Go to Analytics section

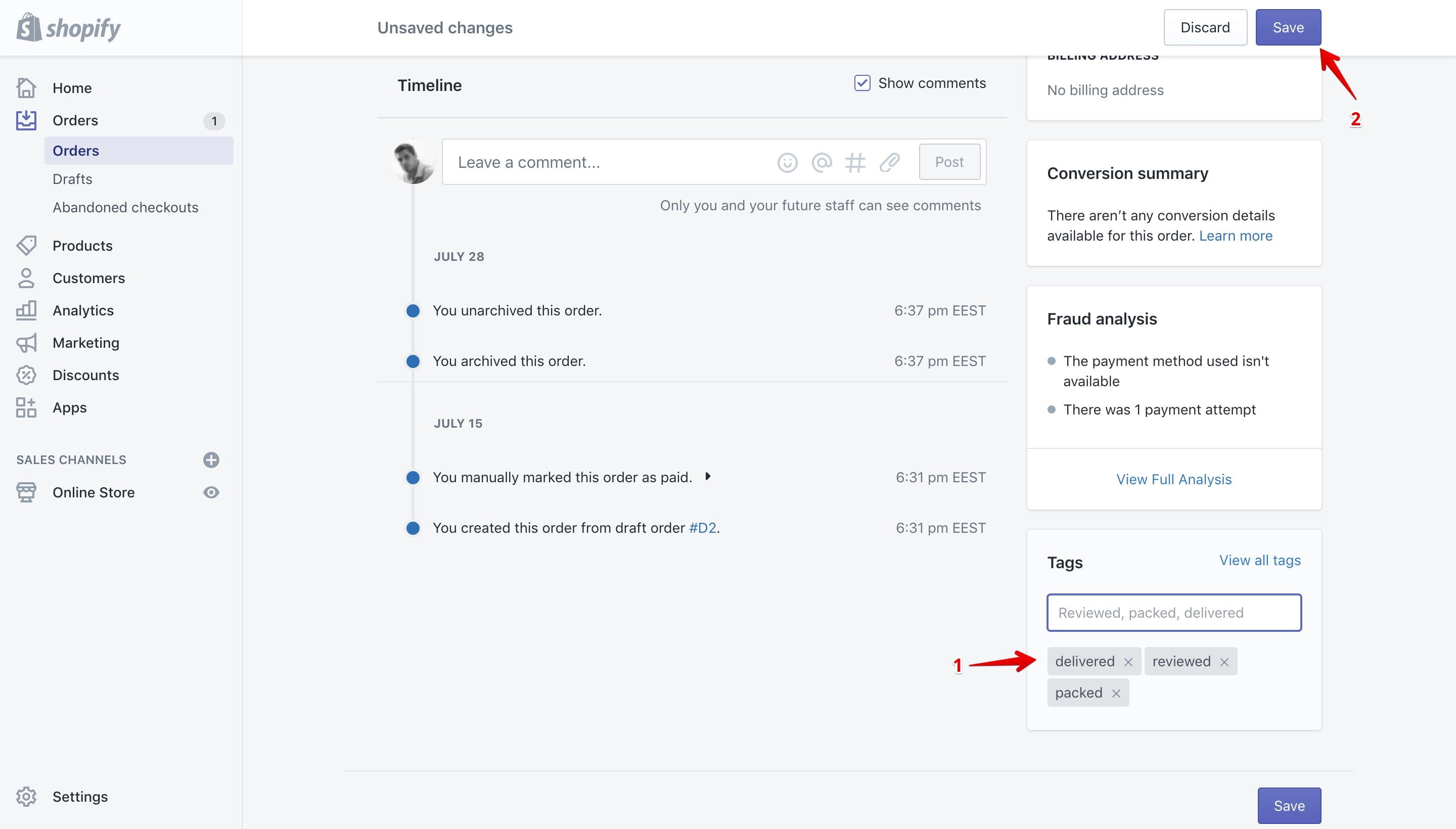click(x=83, y=310)
